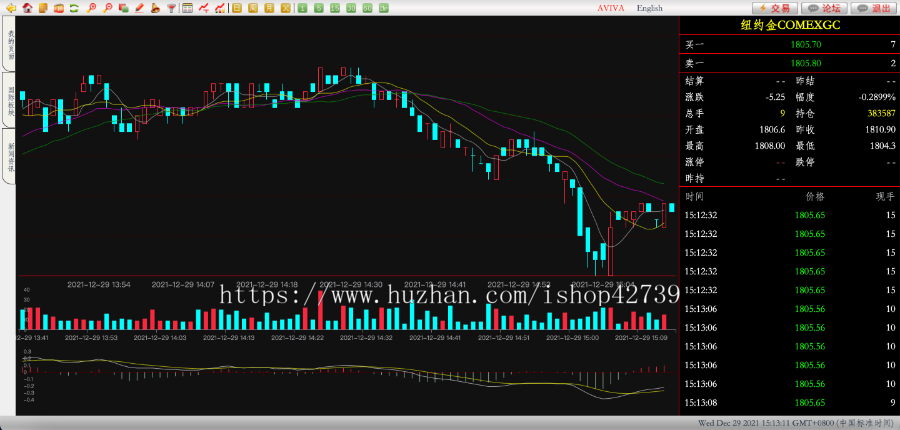Viewport: 900px width, 430px height.
Task: Open the 新闻资讯 side tab
Action: 9,156
